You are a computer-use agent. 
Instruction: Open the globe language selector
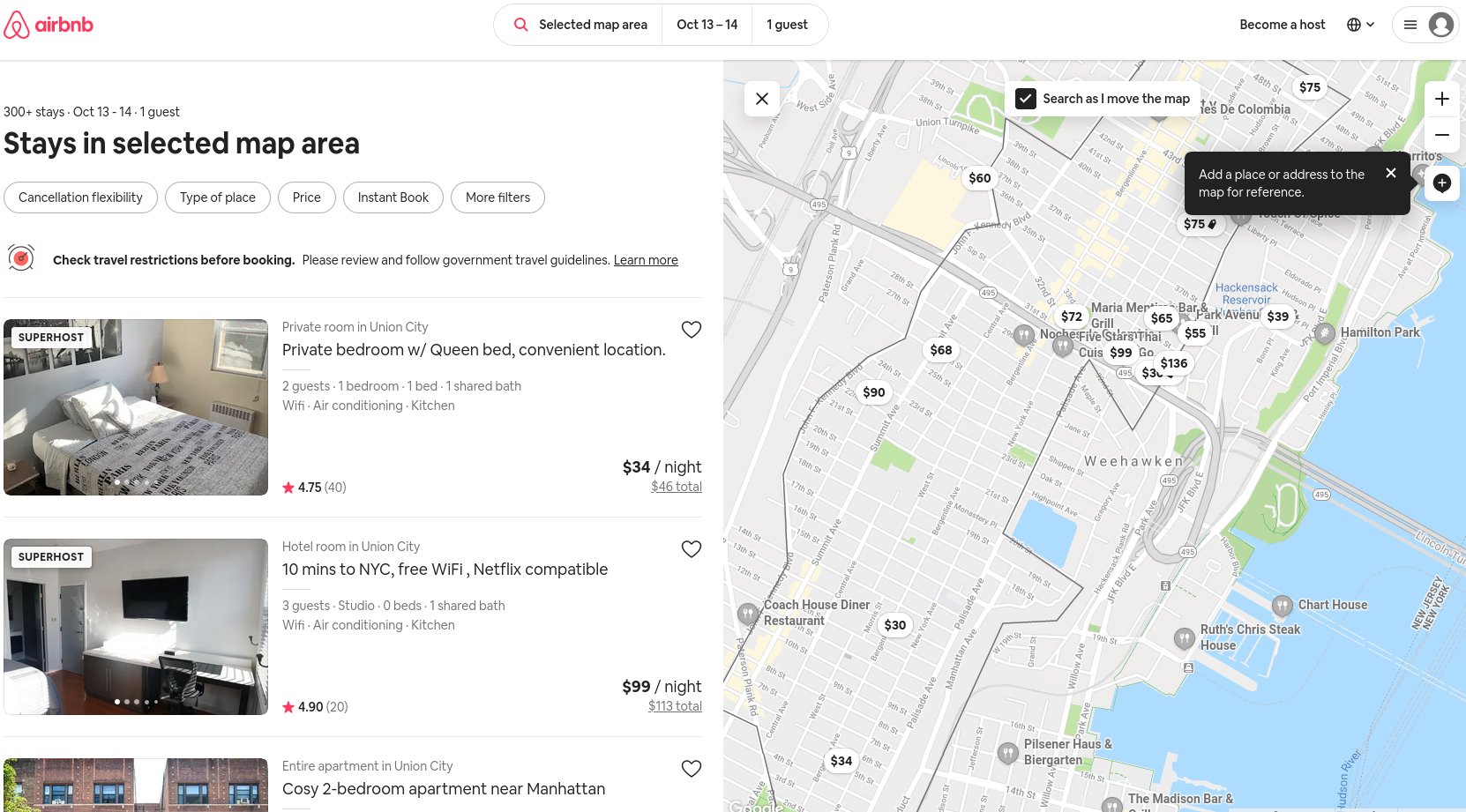pyautogui.click(x=1360, y=25)
